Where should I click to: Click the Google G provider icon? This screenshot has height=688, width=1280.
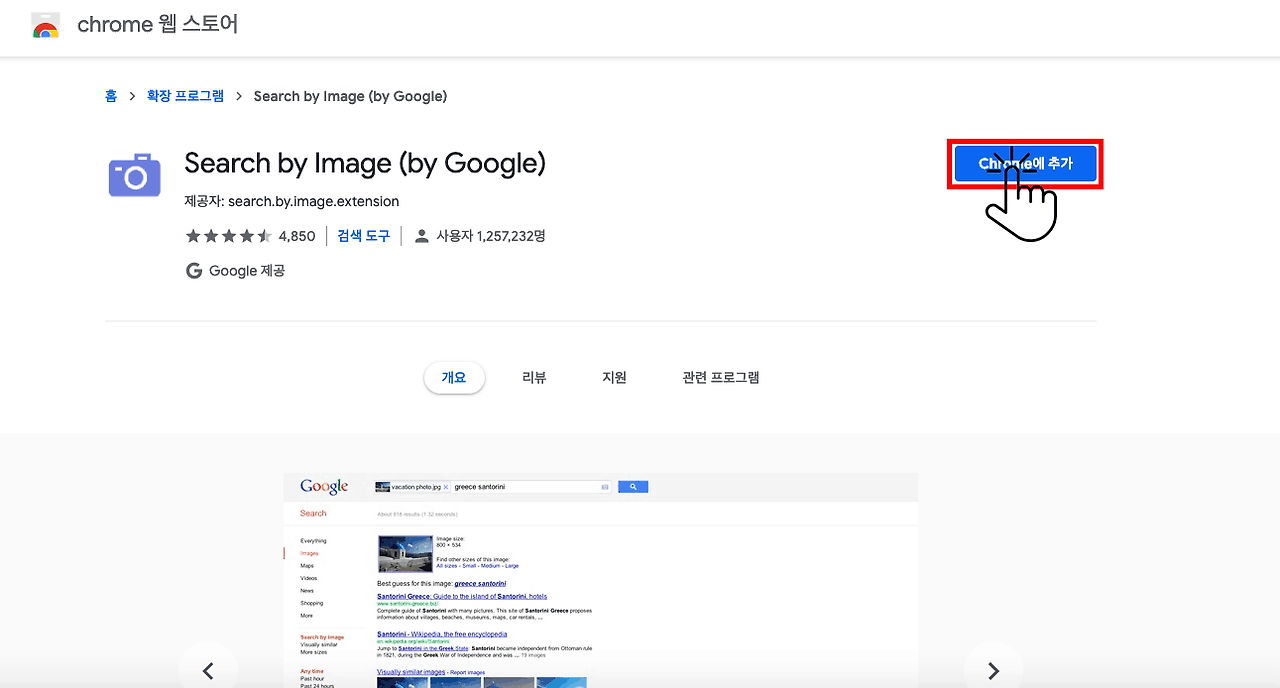194,270
